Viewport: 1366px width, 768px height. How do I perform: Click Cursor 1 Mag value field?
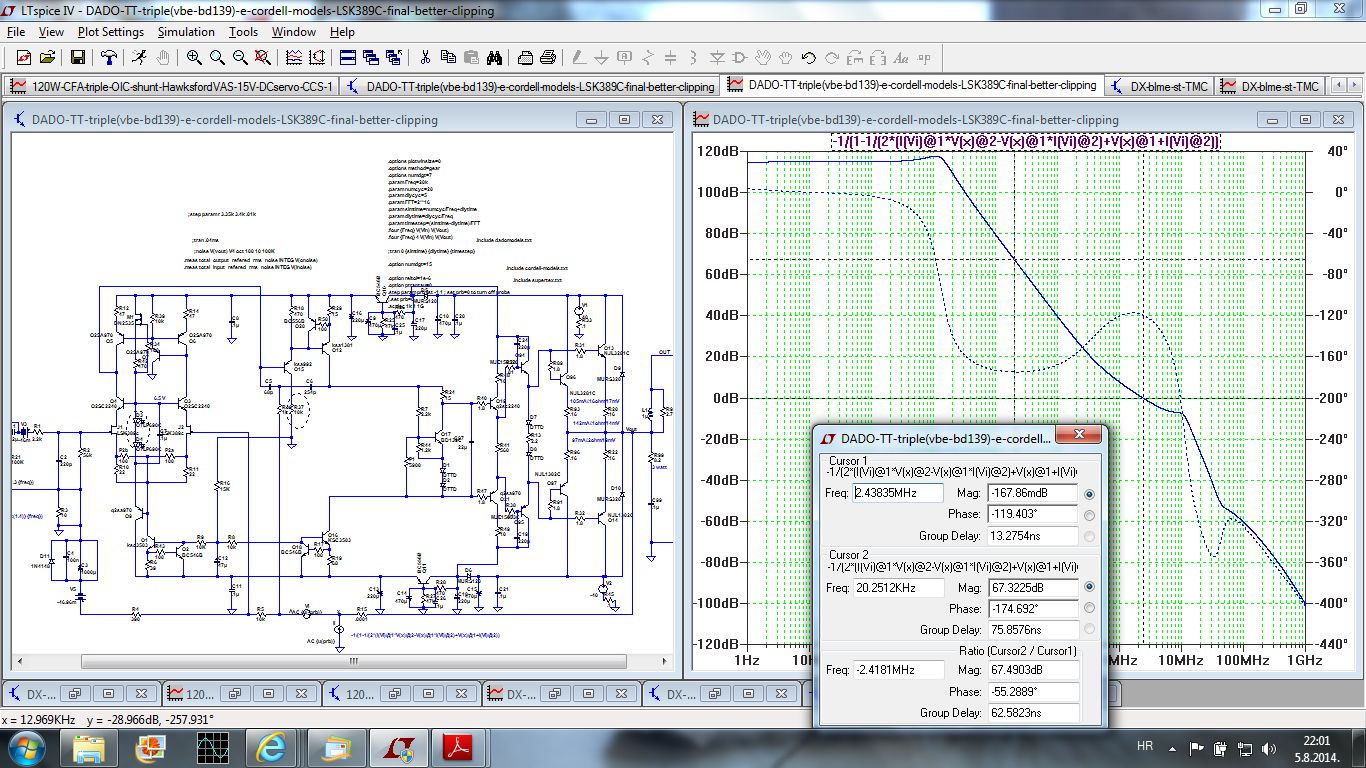[x=1032, y=493]
